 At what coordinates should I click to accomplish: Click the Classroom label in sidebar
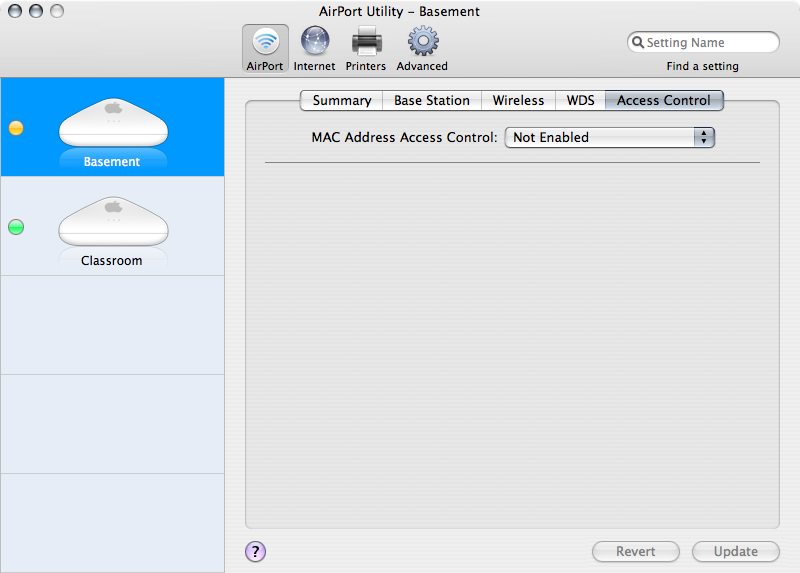pos(112,261)
